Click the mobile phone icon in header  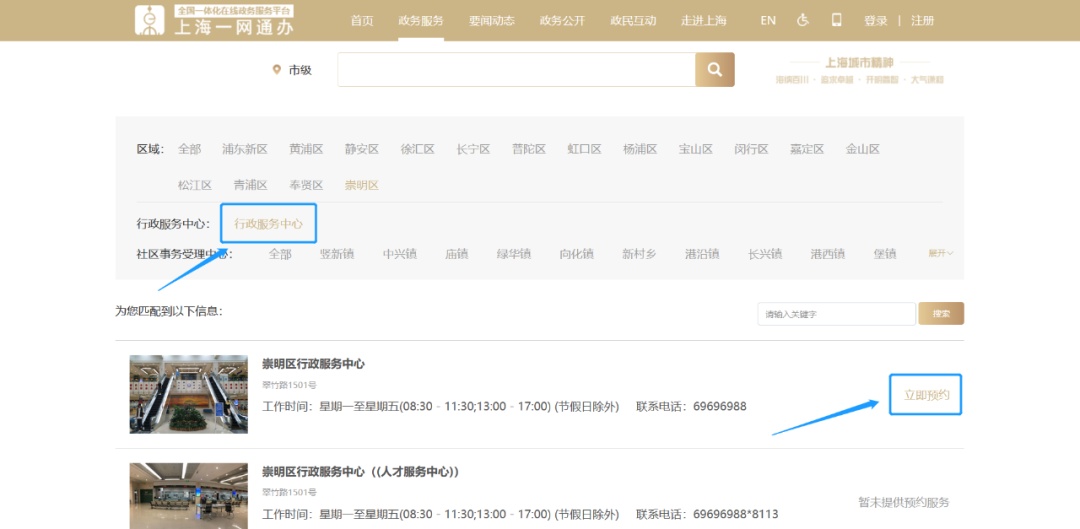(837, 20)
